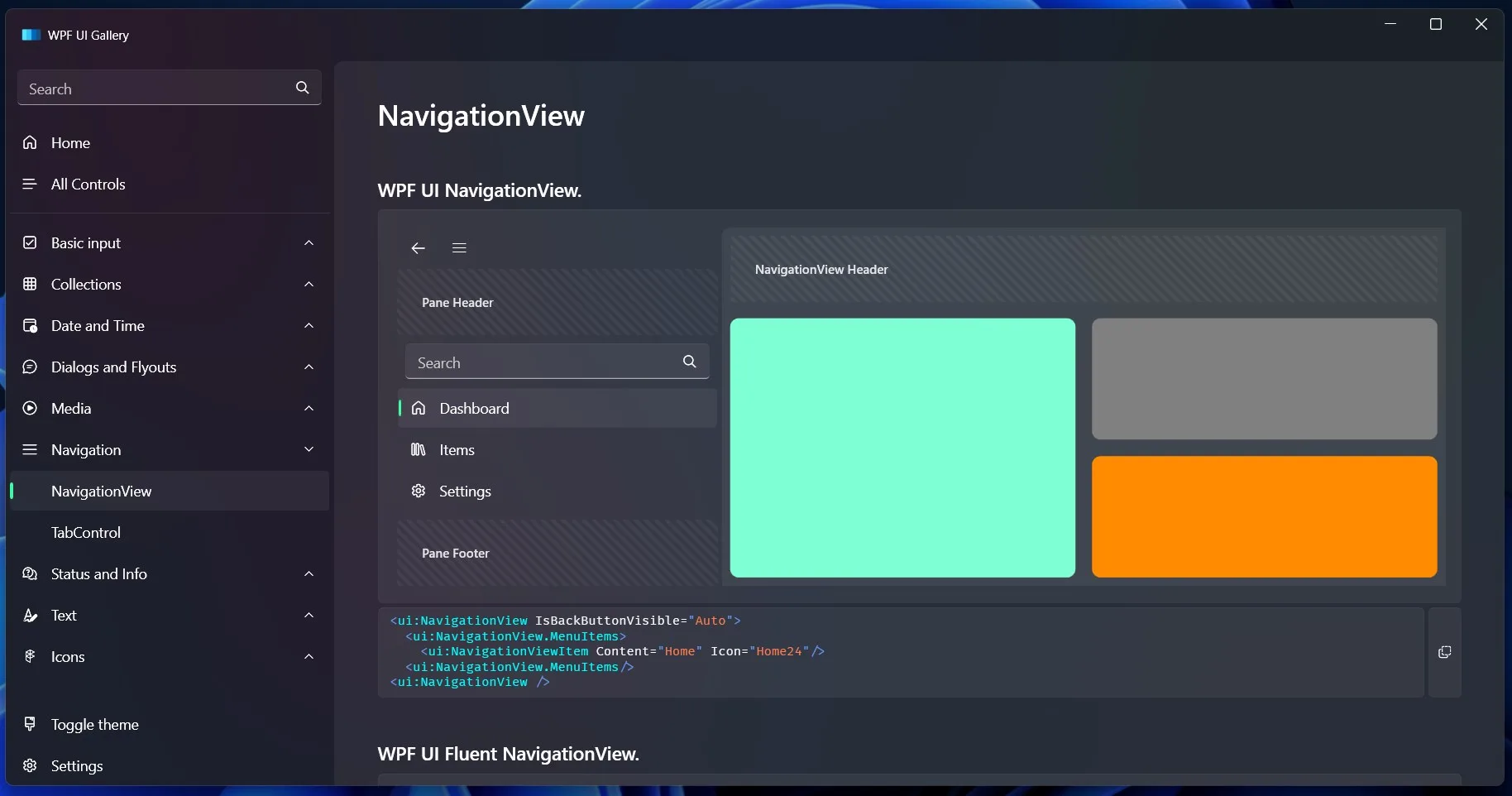Click the Home house icon in sidebar
This screenshot has height=796, width=1512.
point(30,142)
